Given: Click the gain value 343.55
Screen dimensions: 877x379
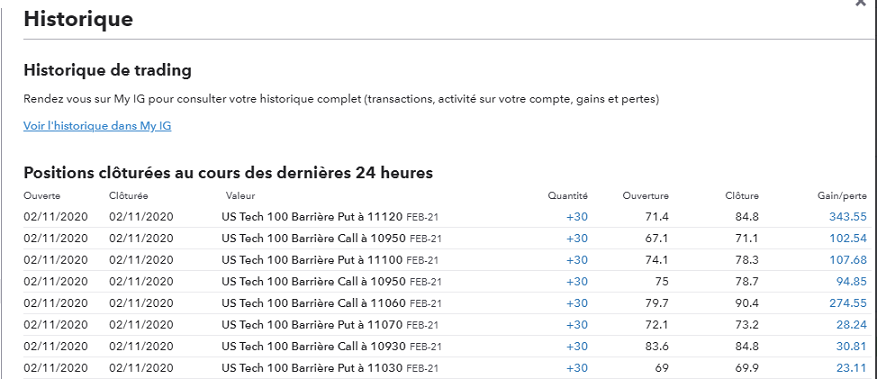Looking at the screenshot, I should (x=848, y=217).
